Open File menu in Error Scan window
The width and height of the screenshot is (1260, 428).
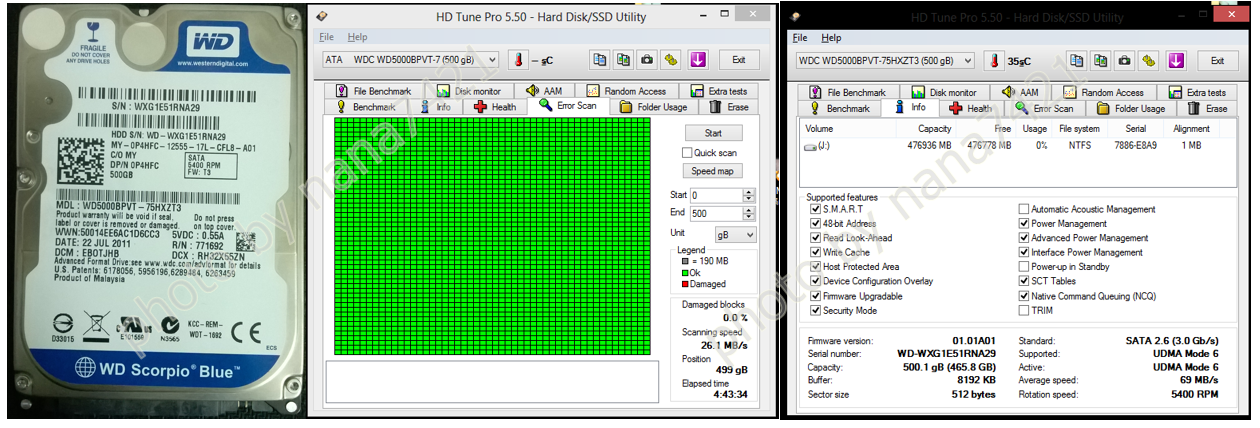tap(327, 37)
